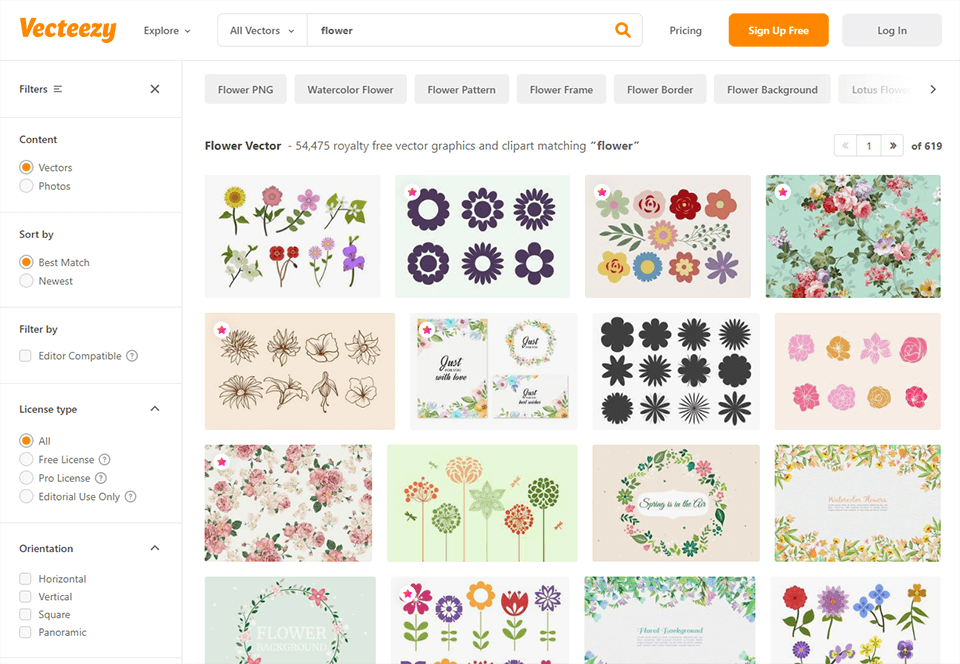Collapse the License type section

tap(155, 409)
